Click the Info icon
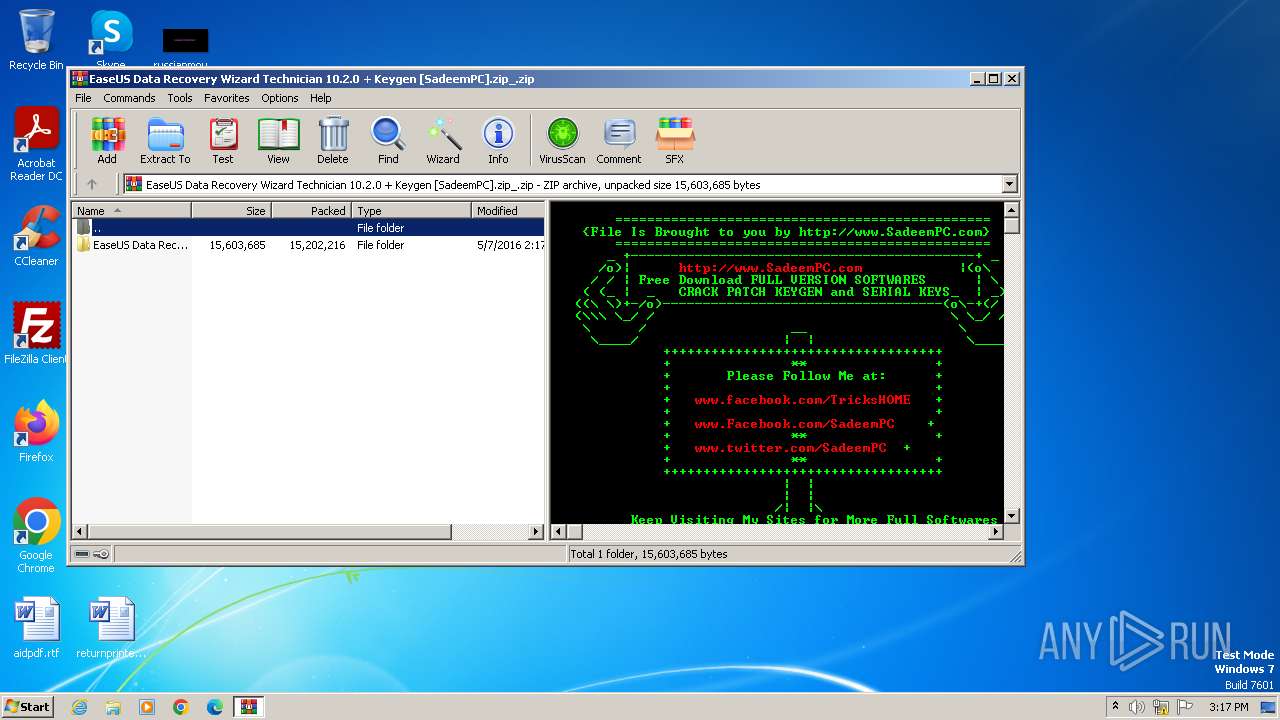1280x720 pixels. 498,141
